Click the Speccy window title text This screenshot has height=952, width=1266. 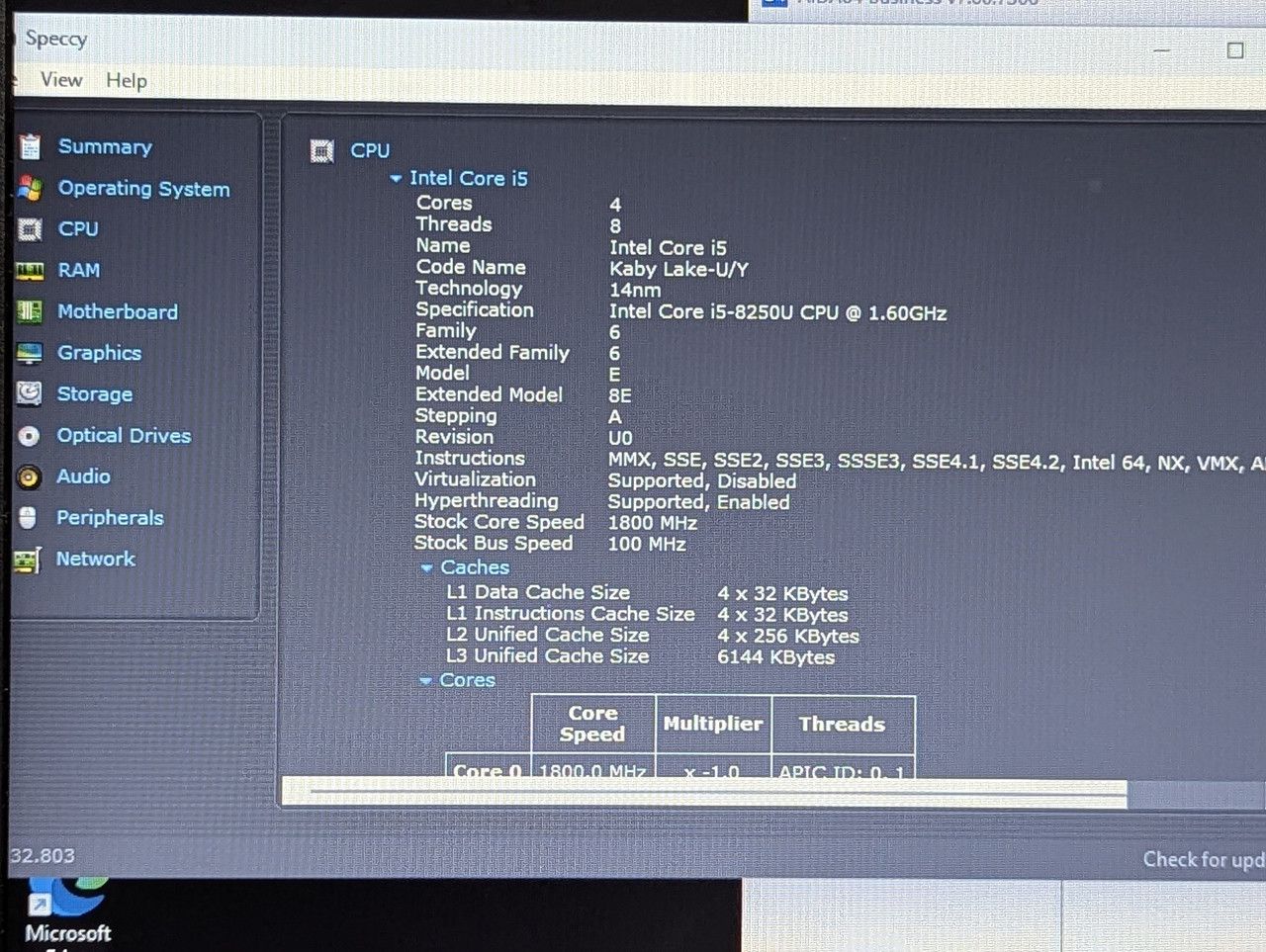(56, 39)
